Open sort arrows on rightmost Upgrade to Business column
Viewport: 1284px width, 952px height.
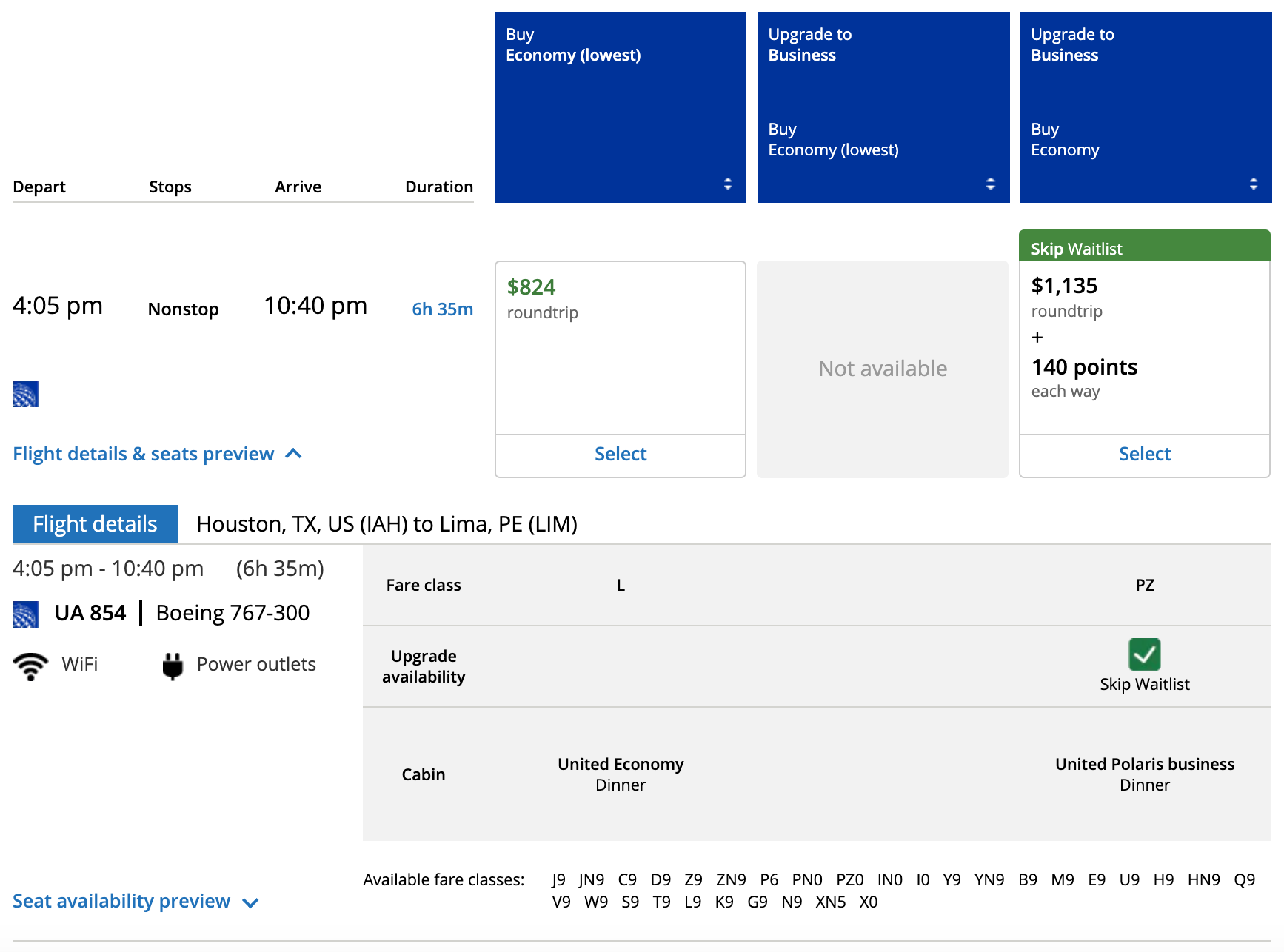1253,184
